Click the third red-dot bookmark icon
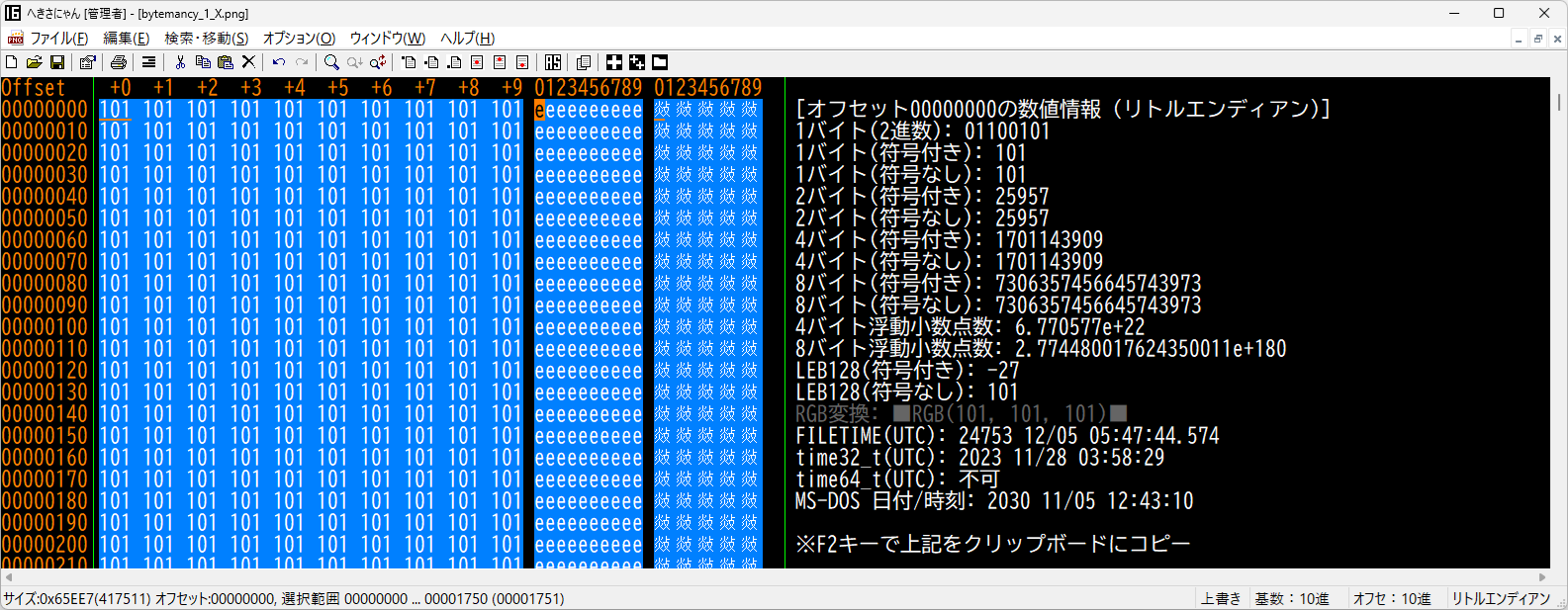1568x610 pixels. click(x=522, y=62)
